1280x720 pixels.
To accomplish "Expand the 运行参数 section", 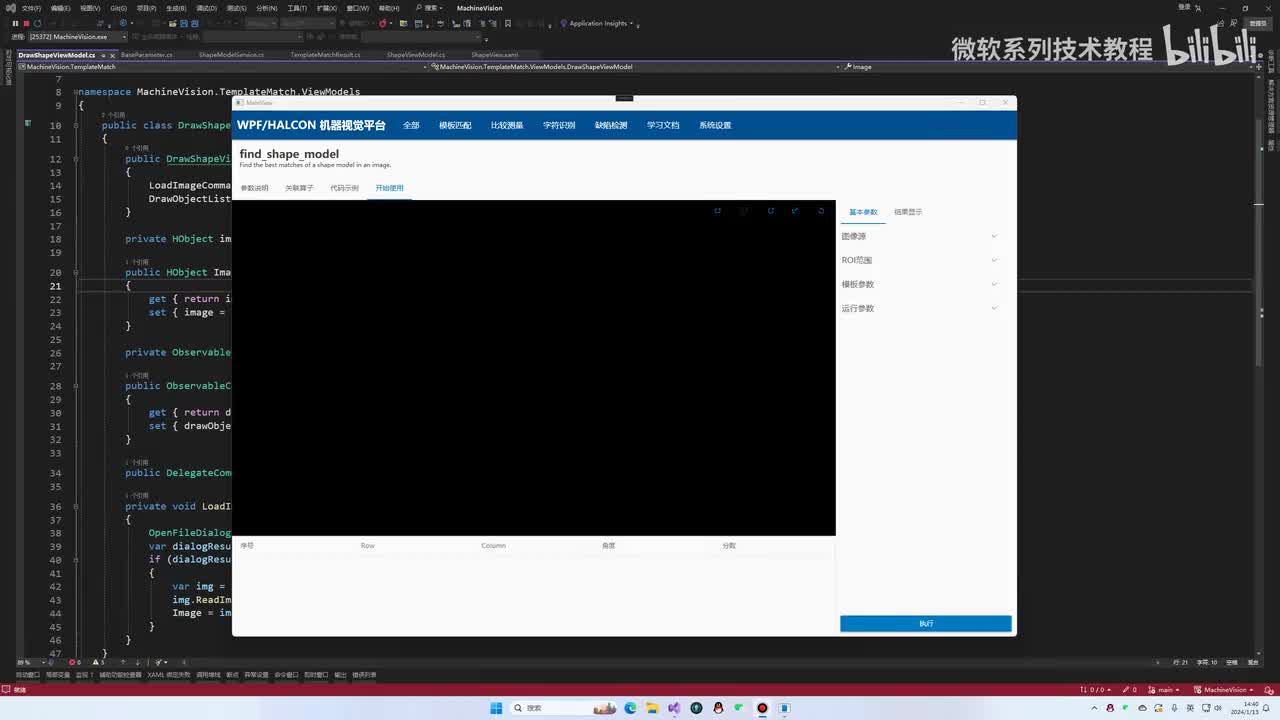I will (x=919, y=308).
